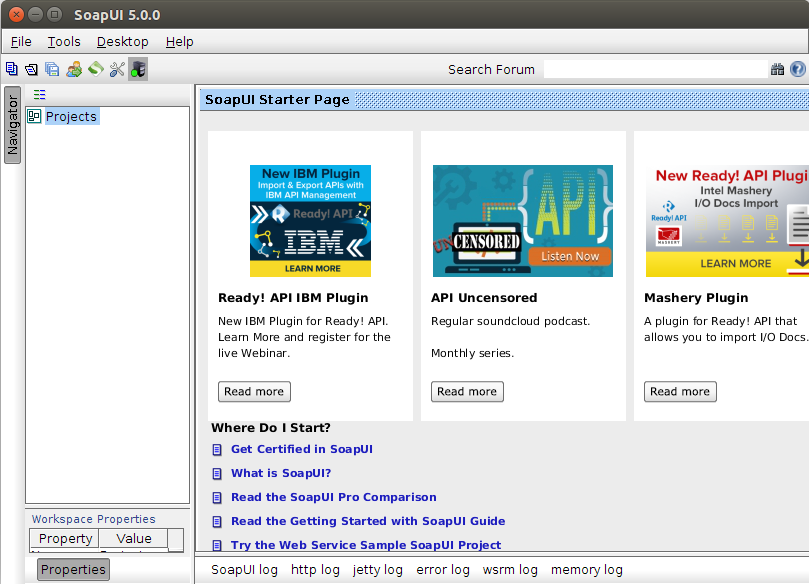The image size is (809, 584).
Task: Click the Value column header
Action: 134,539
